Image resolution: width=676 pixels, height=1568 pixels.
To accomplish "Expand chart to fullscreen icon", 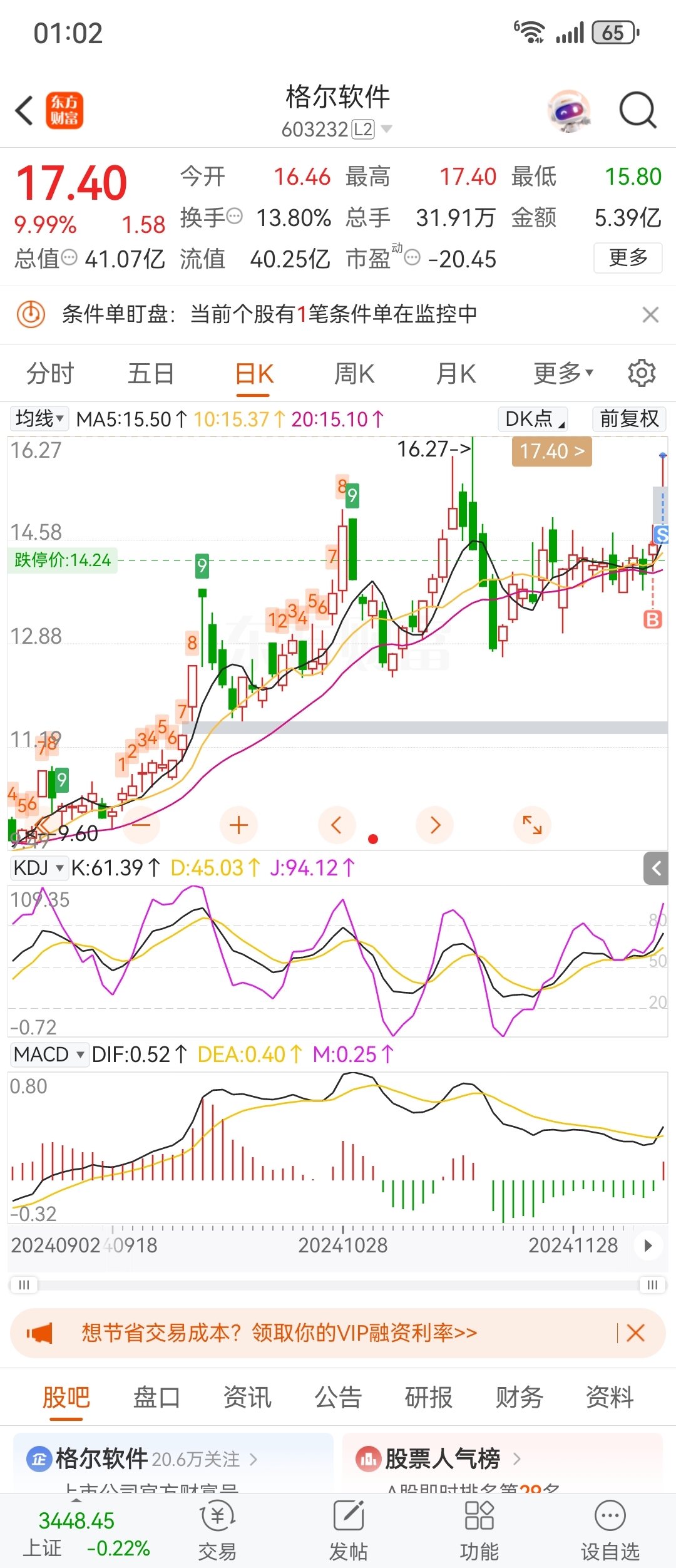I will [x=533, y=825].
